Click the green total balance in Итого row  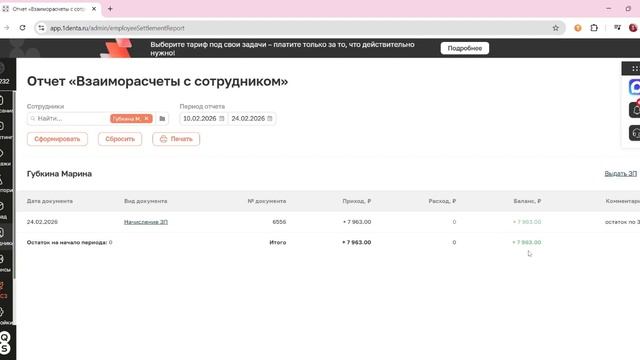[x=527, y=242]
